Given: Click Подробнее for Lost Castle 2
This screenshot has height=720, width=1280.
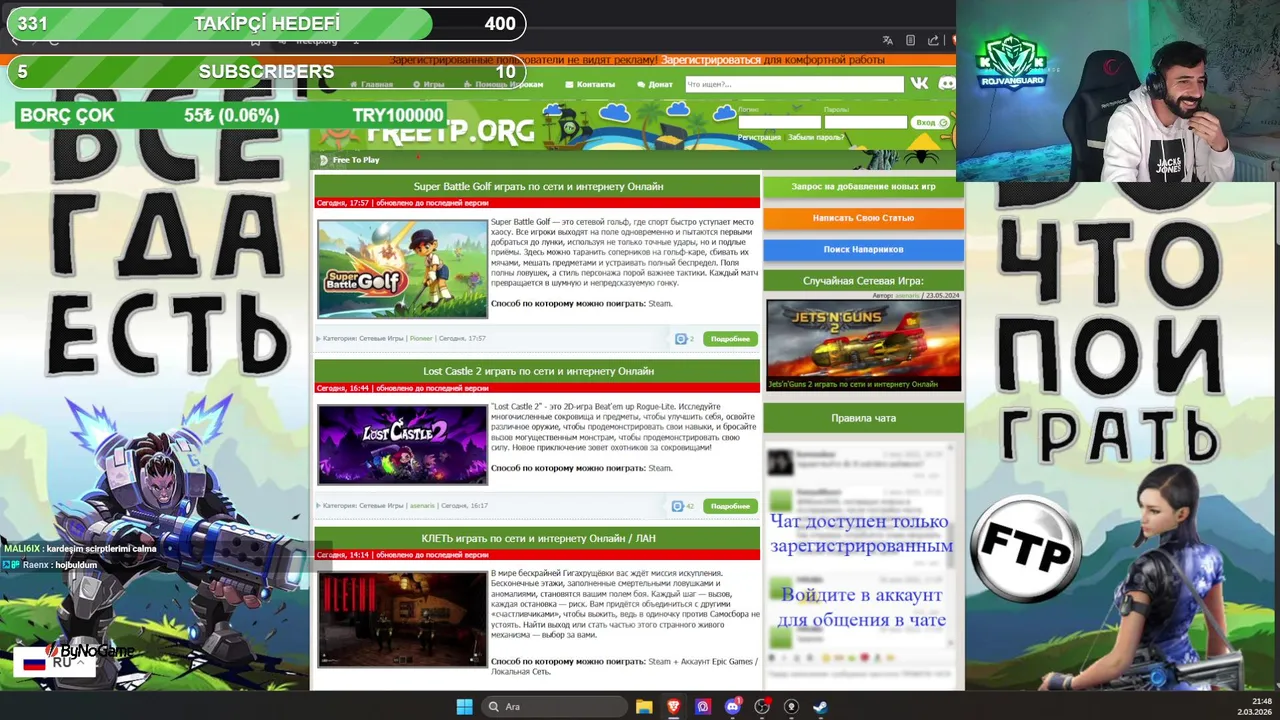Looking at the screenshot, I should 730,506.
